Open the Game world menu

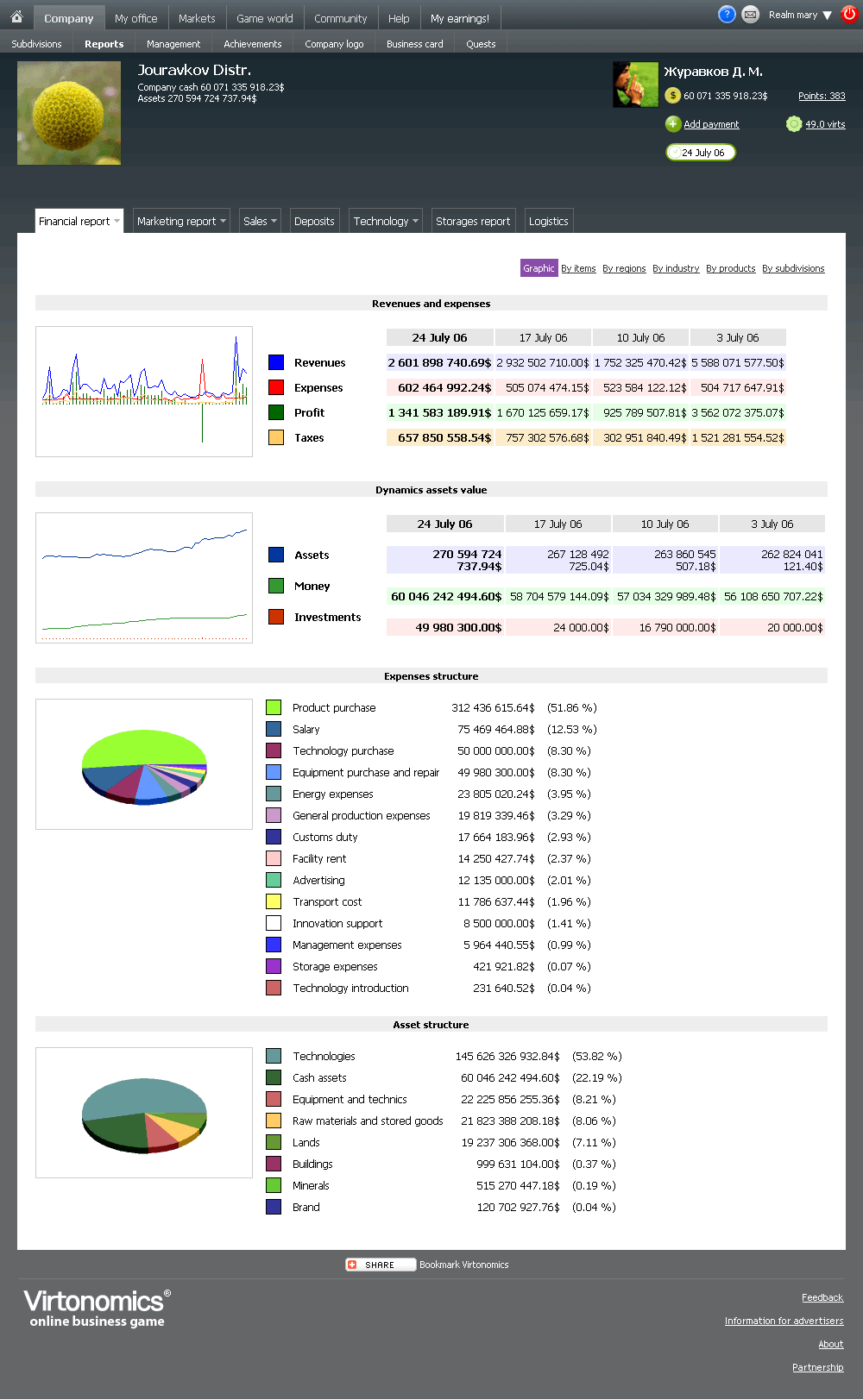[265, 18]
